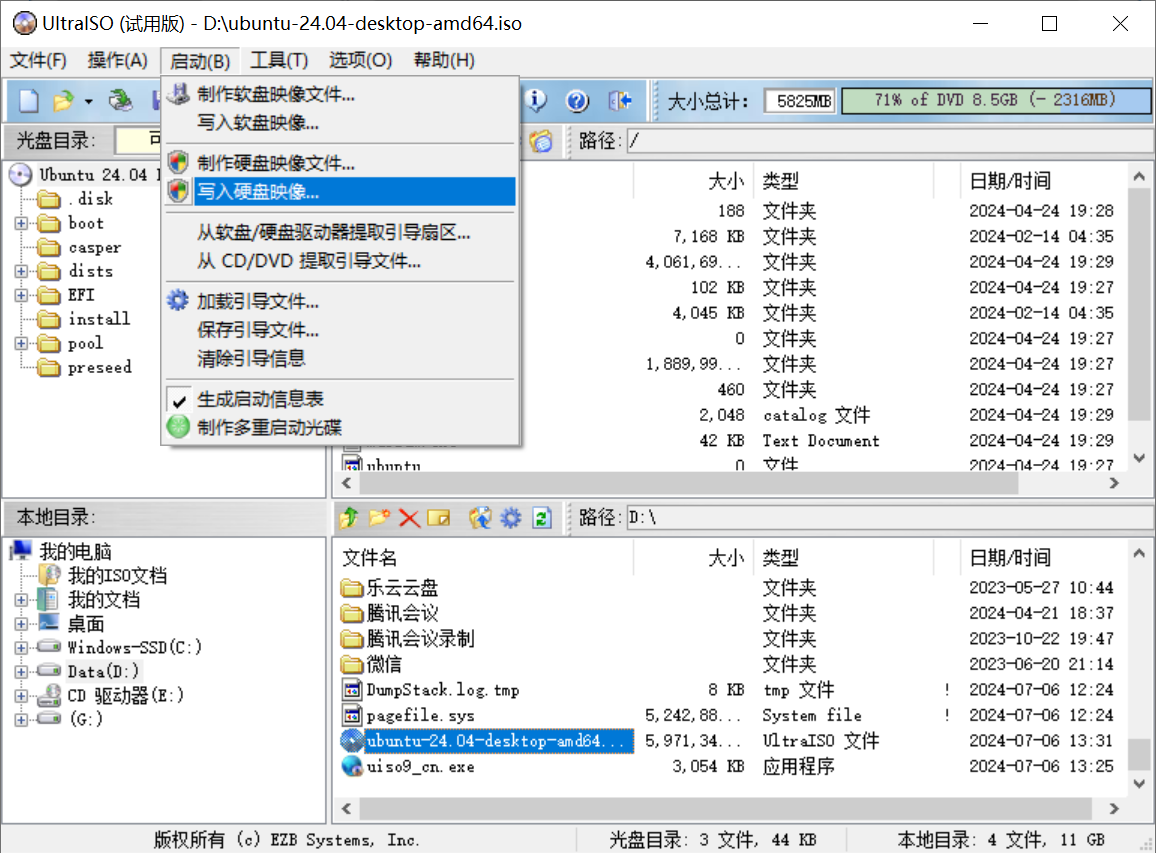This screenshot has height=853, width=1156.
Task: Click the rename folder icon in local toolbar
Action: click(x=439, y=518)
